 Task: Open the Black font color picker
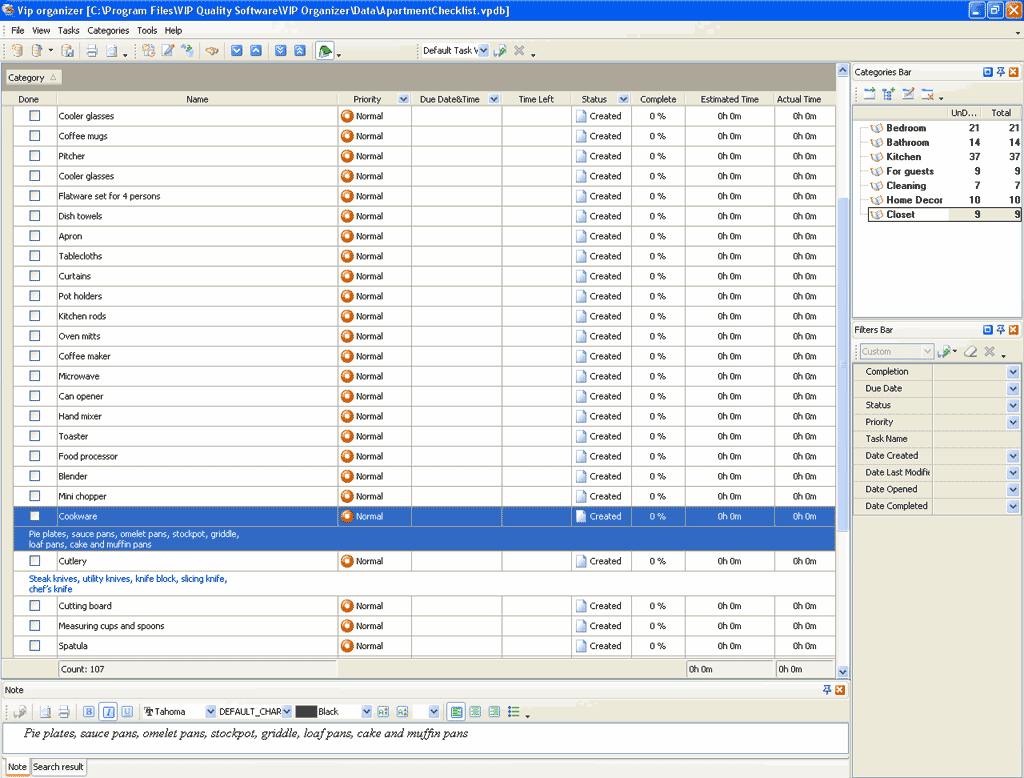(366, 712)
